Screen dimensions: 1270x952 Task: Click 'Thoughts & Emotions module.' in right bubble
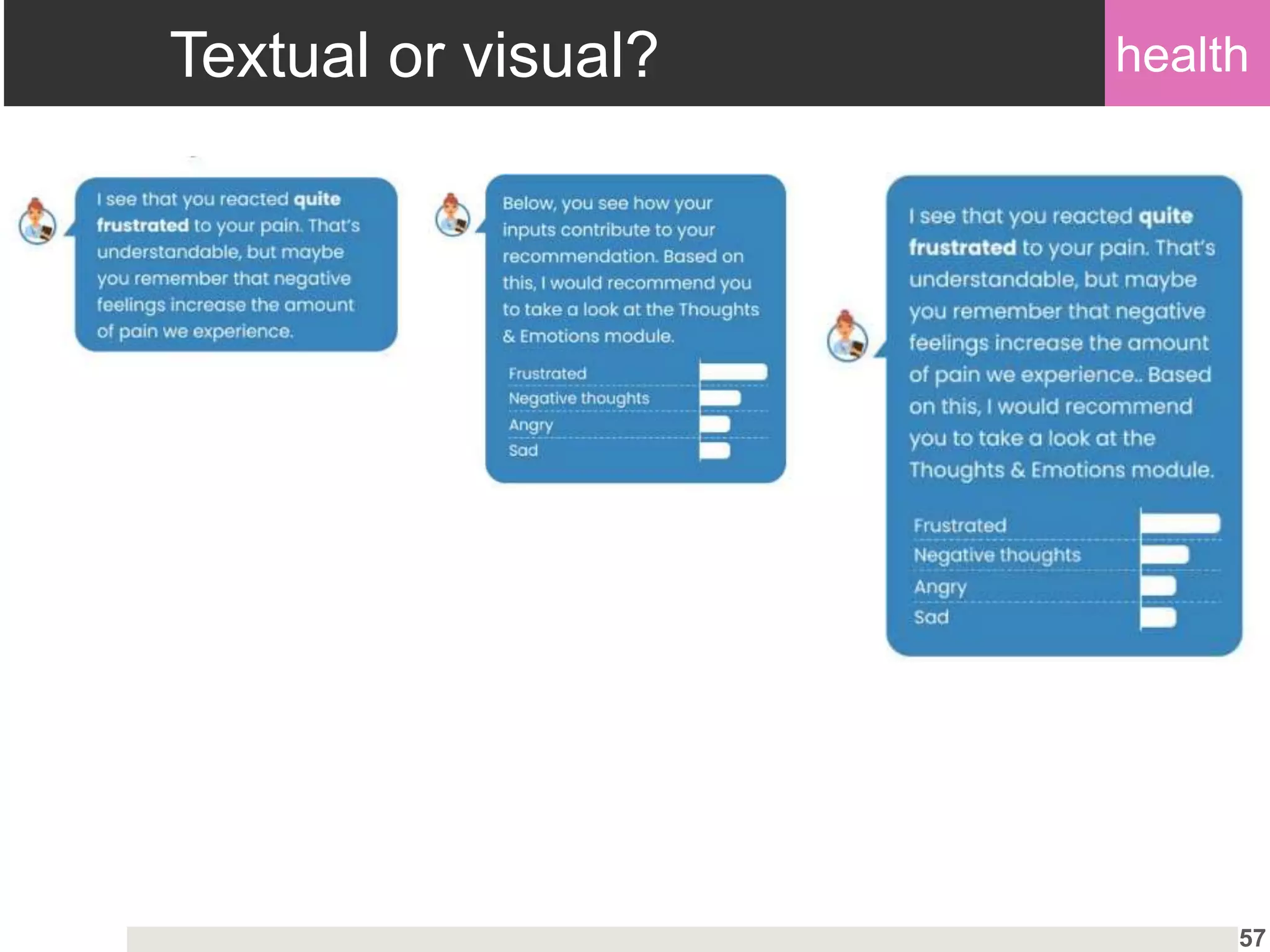(x=1062, y=470)
